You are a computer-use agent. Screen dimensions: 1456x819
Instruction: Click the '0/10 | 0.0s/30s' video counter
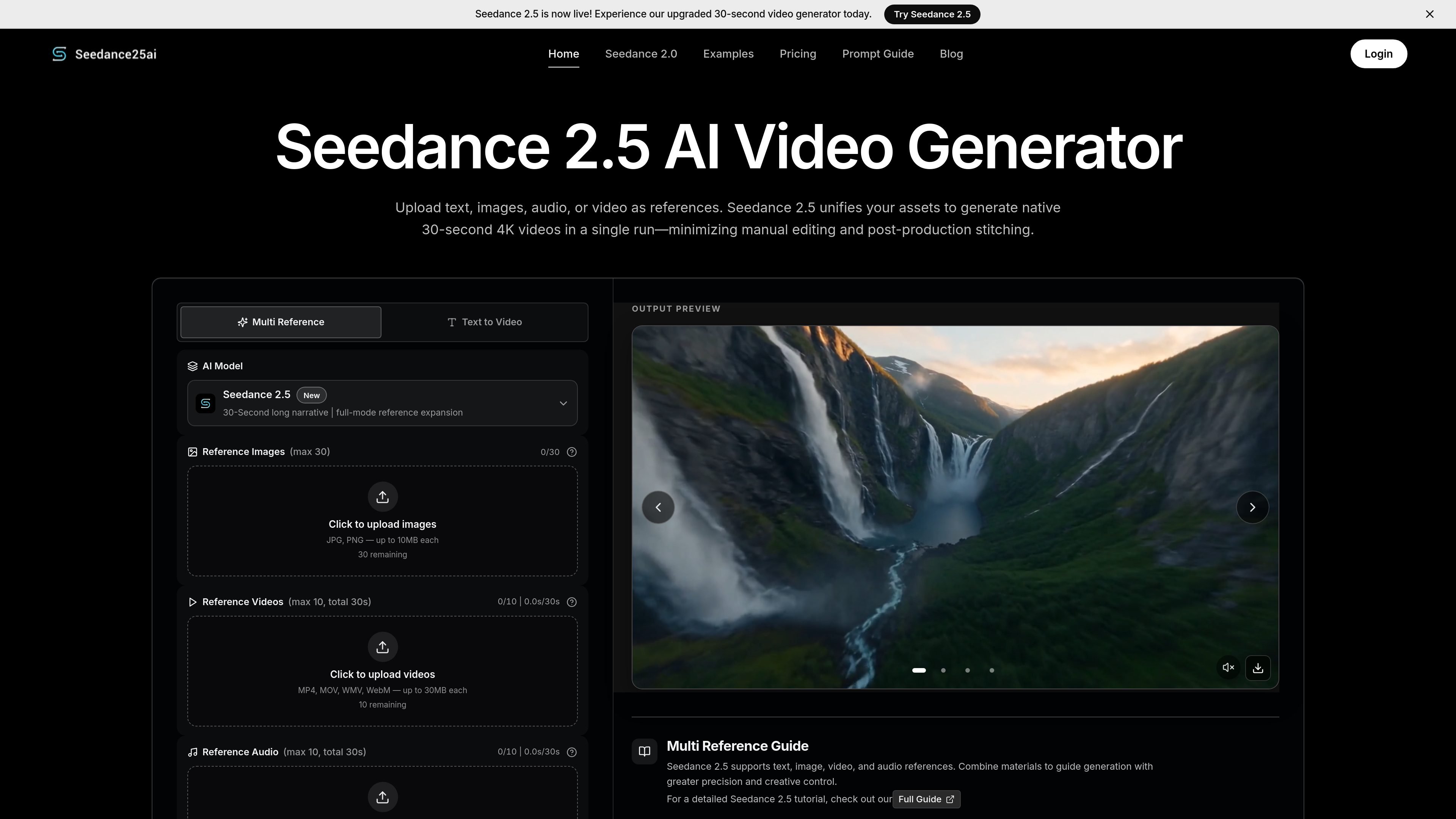coord(529,602)
